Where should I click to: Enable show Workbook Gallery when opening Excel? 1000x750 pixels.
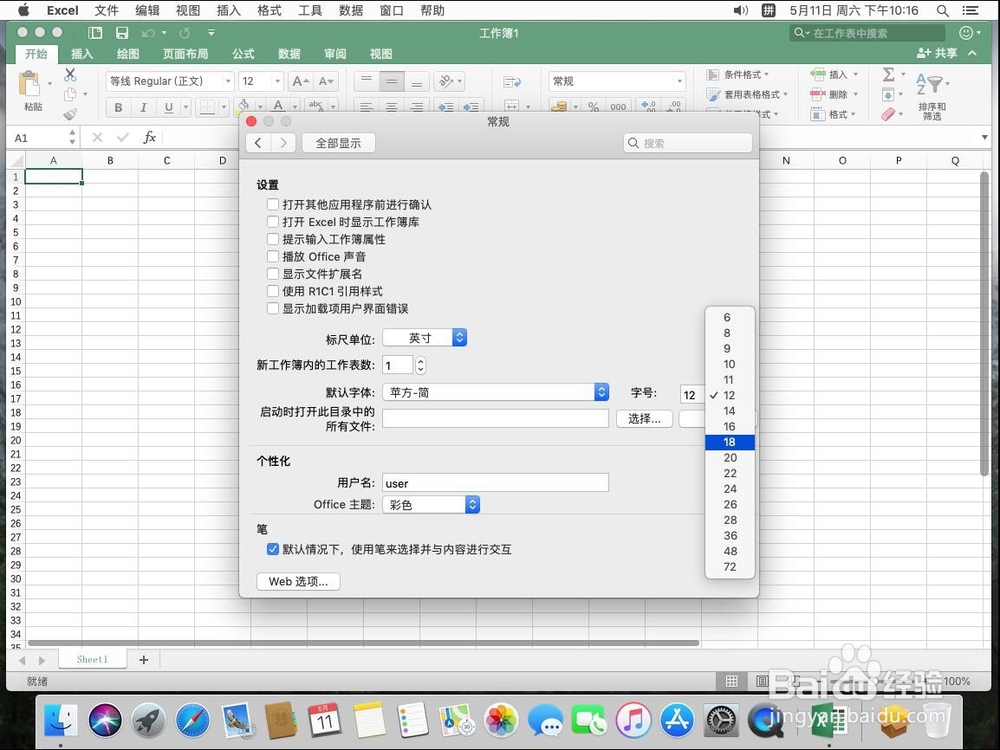[x=273, y=221]
